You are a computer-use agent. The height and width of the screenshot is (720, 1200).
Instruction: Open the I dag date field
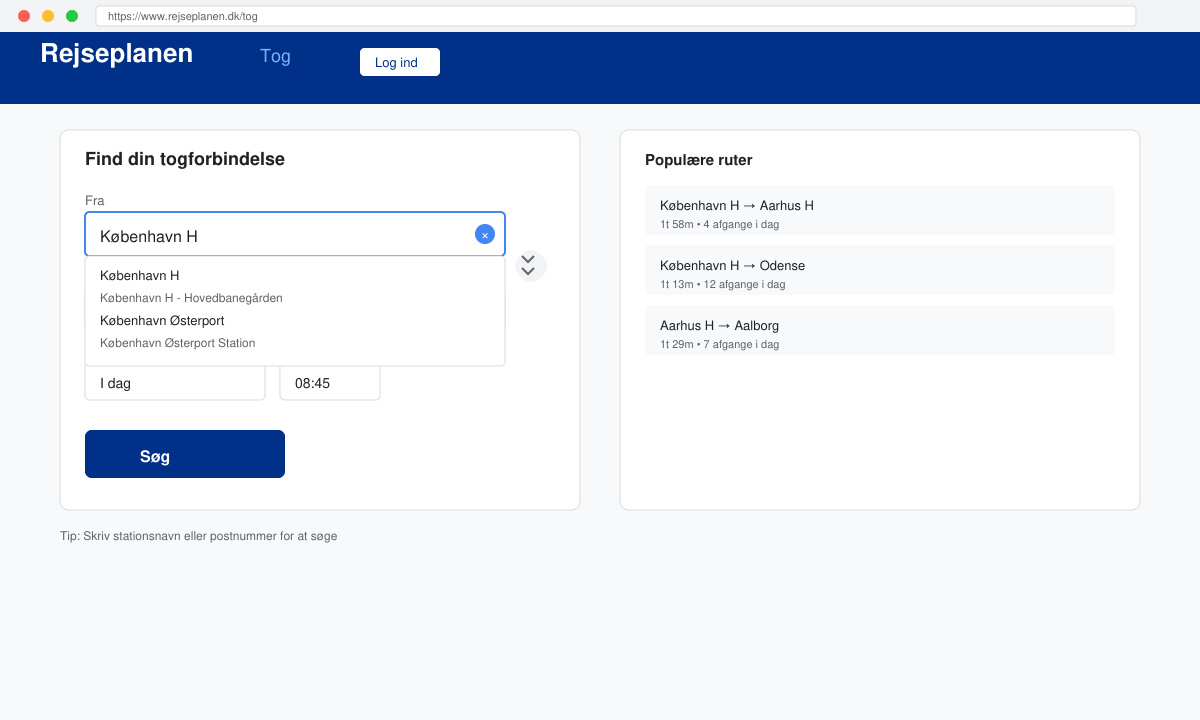(x=175, y=383)
